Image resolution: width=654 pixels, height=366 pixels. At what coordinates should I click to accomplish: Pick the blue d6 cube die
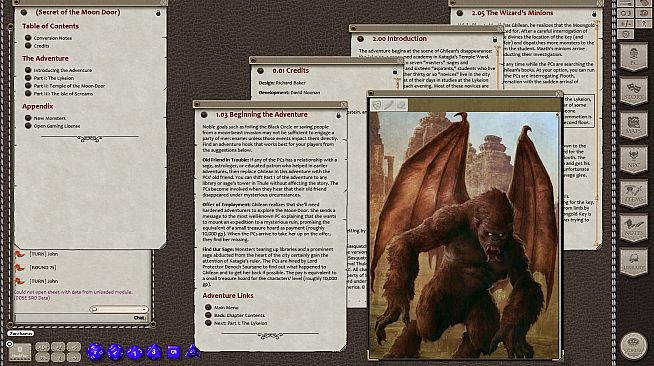pos(173,352)
